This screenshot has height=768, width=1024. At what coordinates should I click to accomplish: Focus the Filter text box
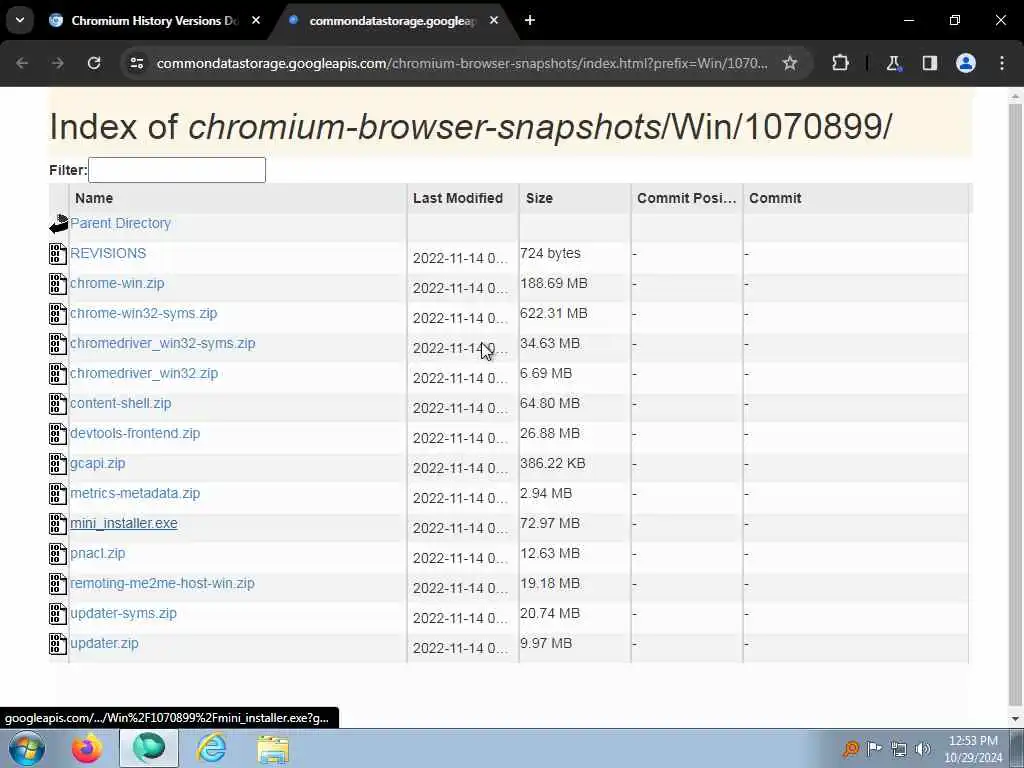coord(177,170)
